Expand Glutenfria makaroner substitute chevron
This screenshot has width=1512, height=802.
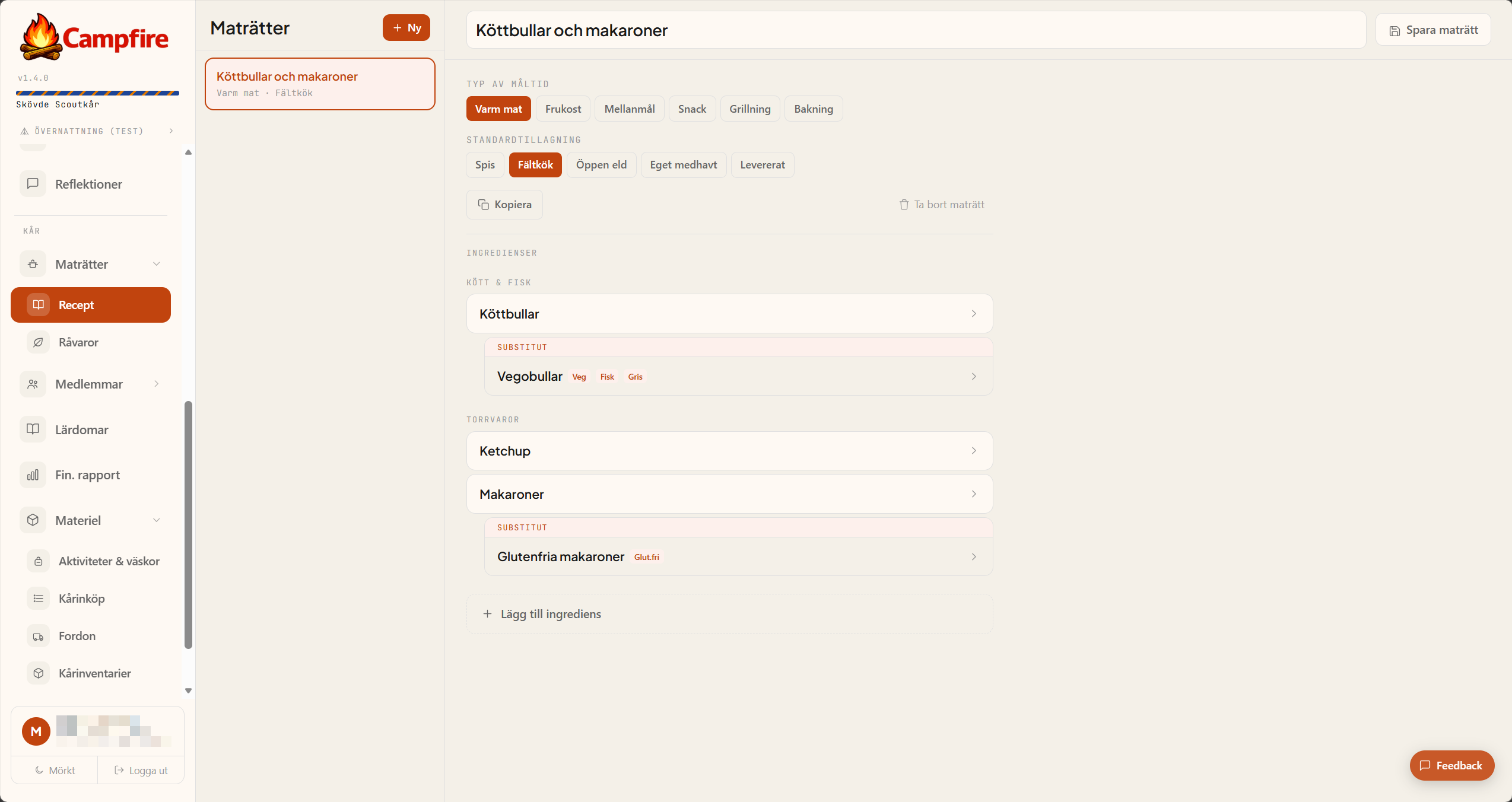click(x=974, y=556)
